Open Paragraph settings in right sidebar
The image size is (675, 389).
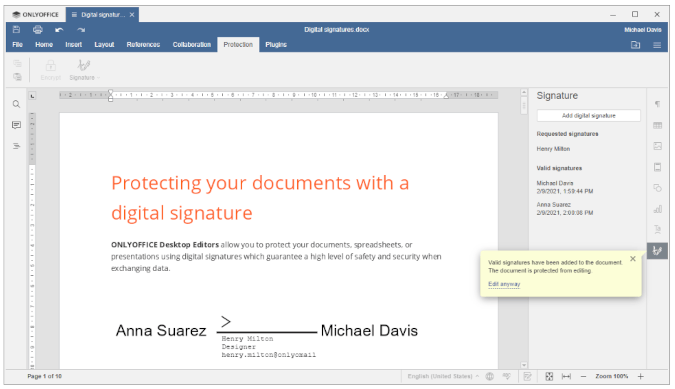coord(657,104)
